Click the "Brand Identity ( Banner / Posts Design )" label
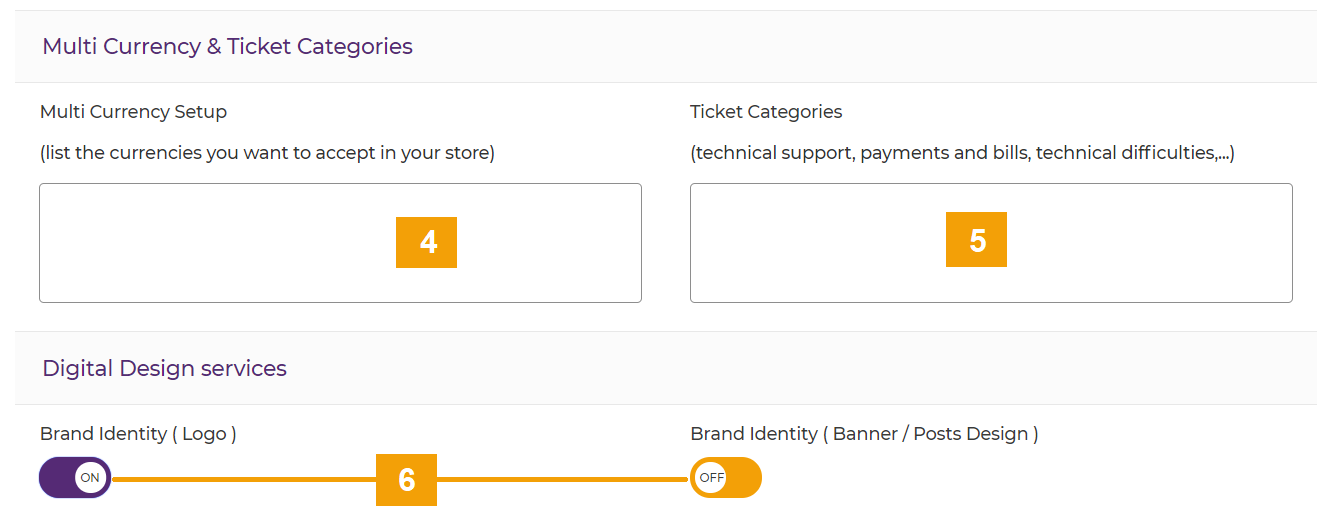This screenshot has width=1333, height=531. point(864,434)
